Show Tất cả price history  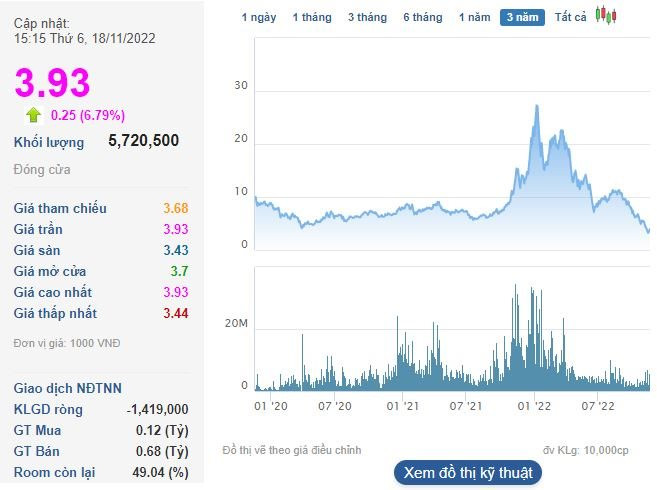pos(570,17)
